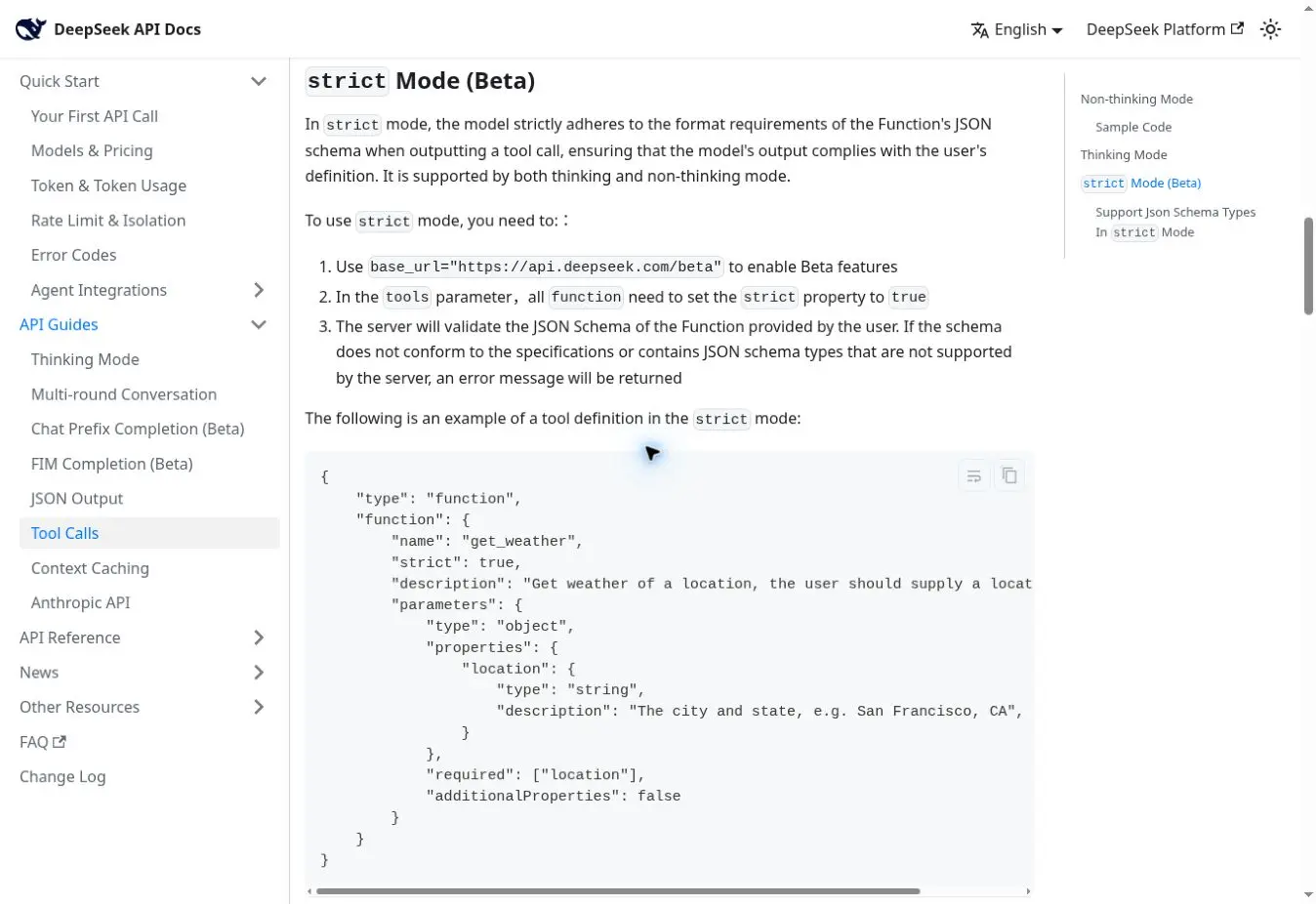Click the language translate icon
This screenshot has height=904, width=1316.
[x=980, y=30]
